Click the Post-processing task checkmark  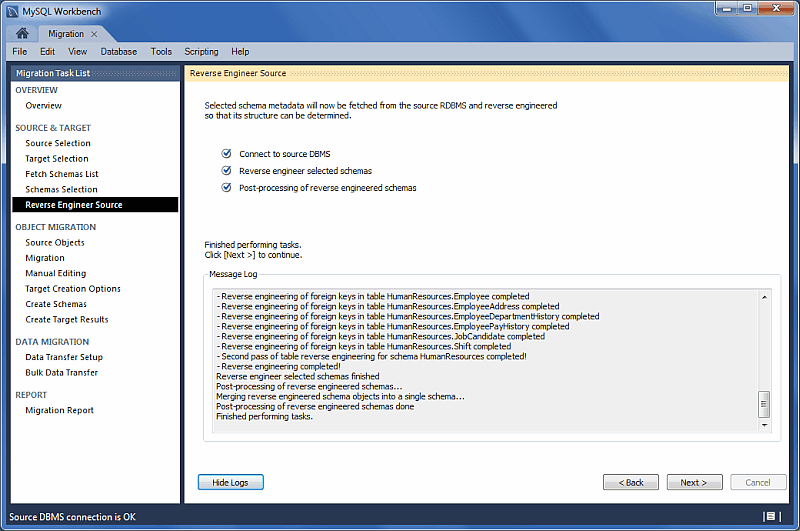pyautogui.click(x=227, y=188)
